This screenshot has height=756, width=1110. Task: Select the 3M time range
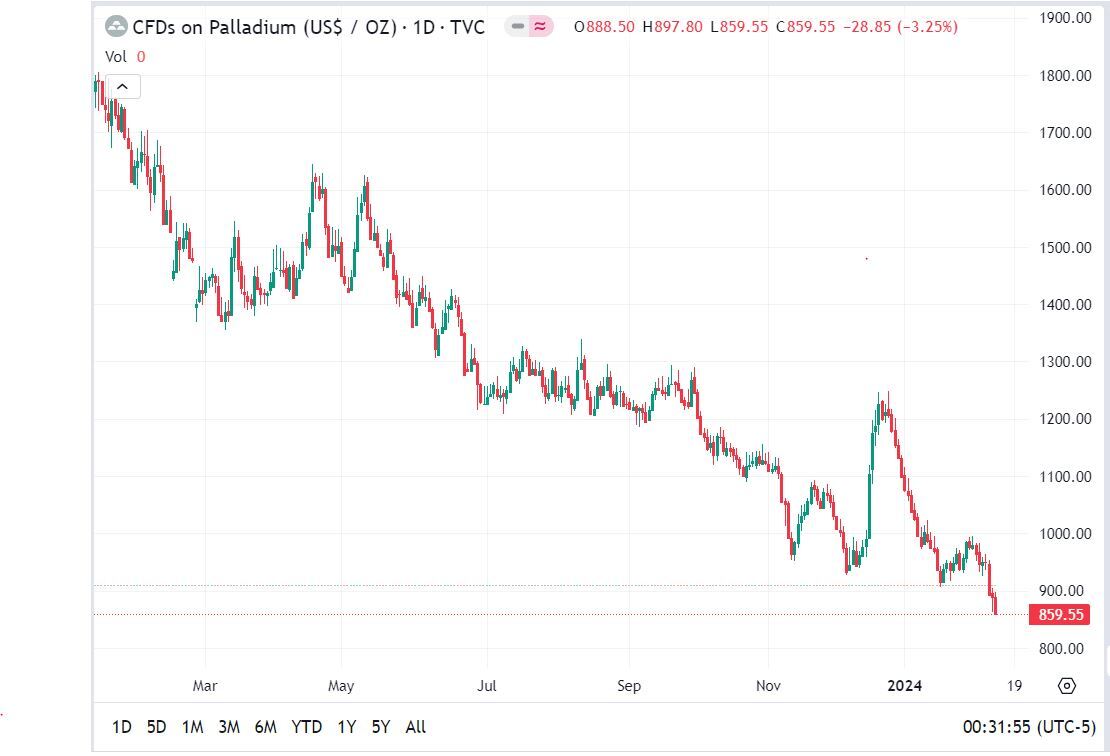[x=229, y=727]
